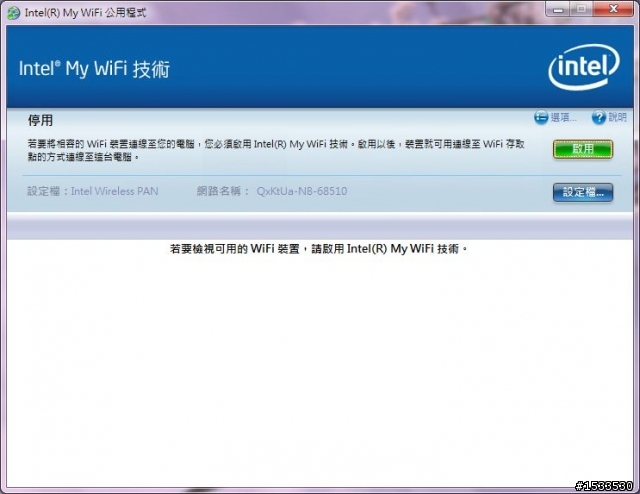Screen dimensions: 640x494
Task: Open the 選項... options link
Action: [563, 118]
